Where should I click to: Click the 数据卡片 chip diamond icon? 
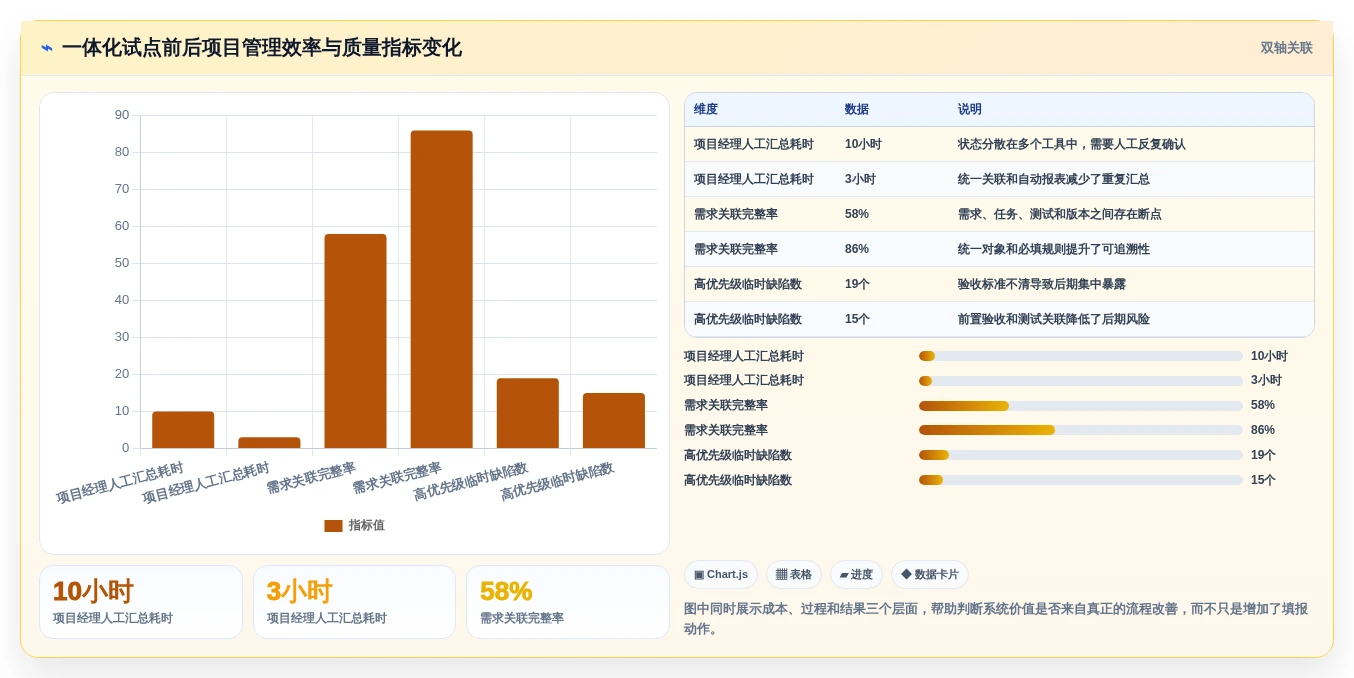tap(906, 575)
